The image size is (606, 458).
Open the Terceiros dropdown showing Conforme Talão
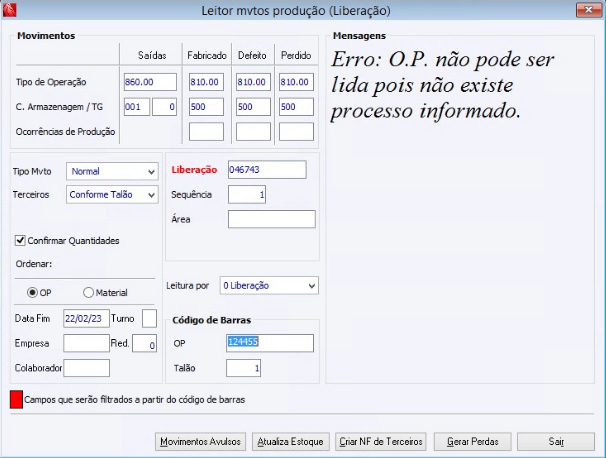(x=112, y=194)
